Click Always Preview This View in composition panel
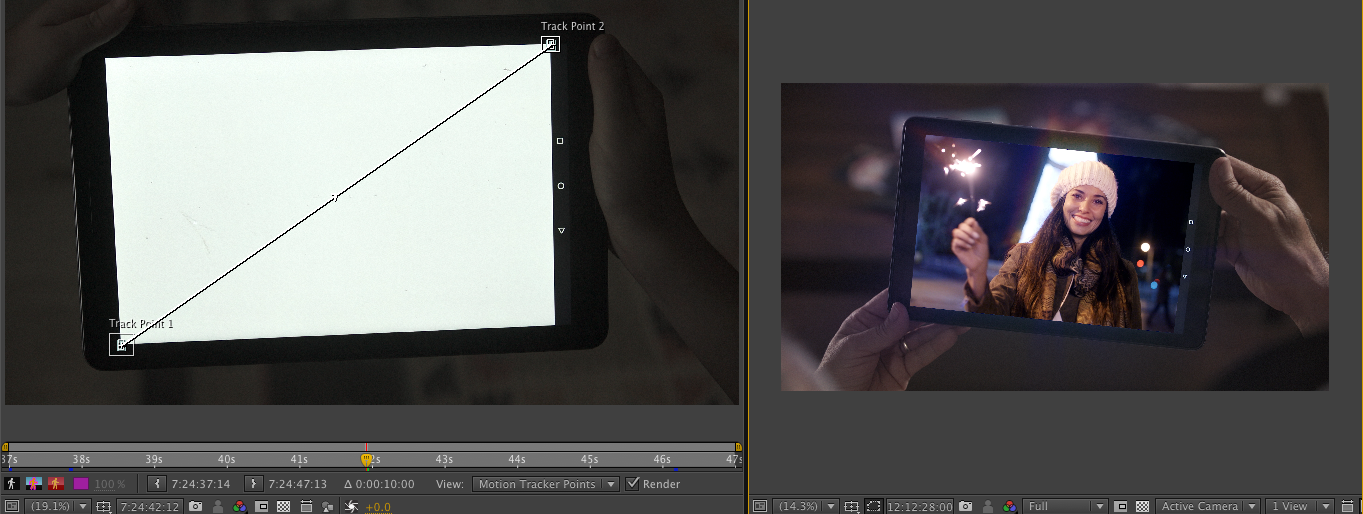 click(760, 506)
